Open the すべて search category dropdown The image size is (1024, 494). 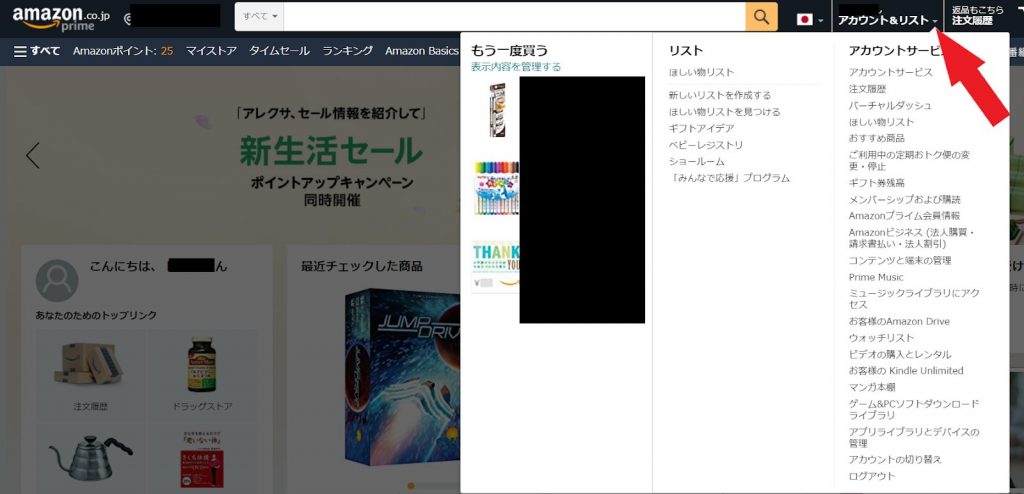(260, 16)
